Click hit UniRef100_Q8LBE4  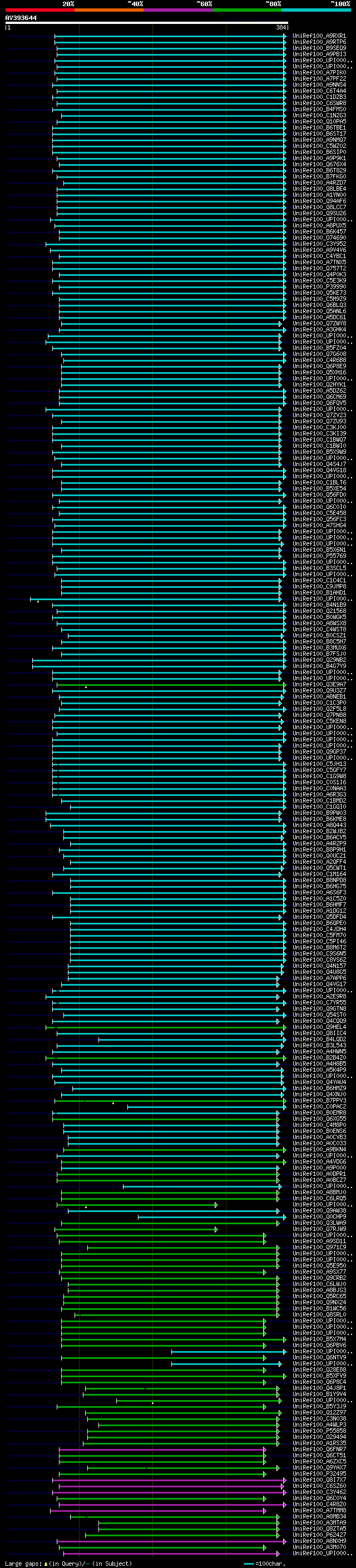point(319,189)
